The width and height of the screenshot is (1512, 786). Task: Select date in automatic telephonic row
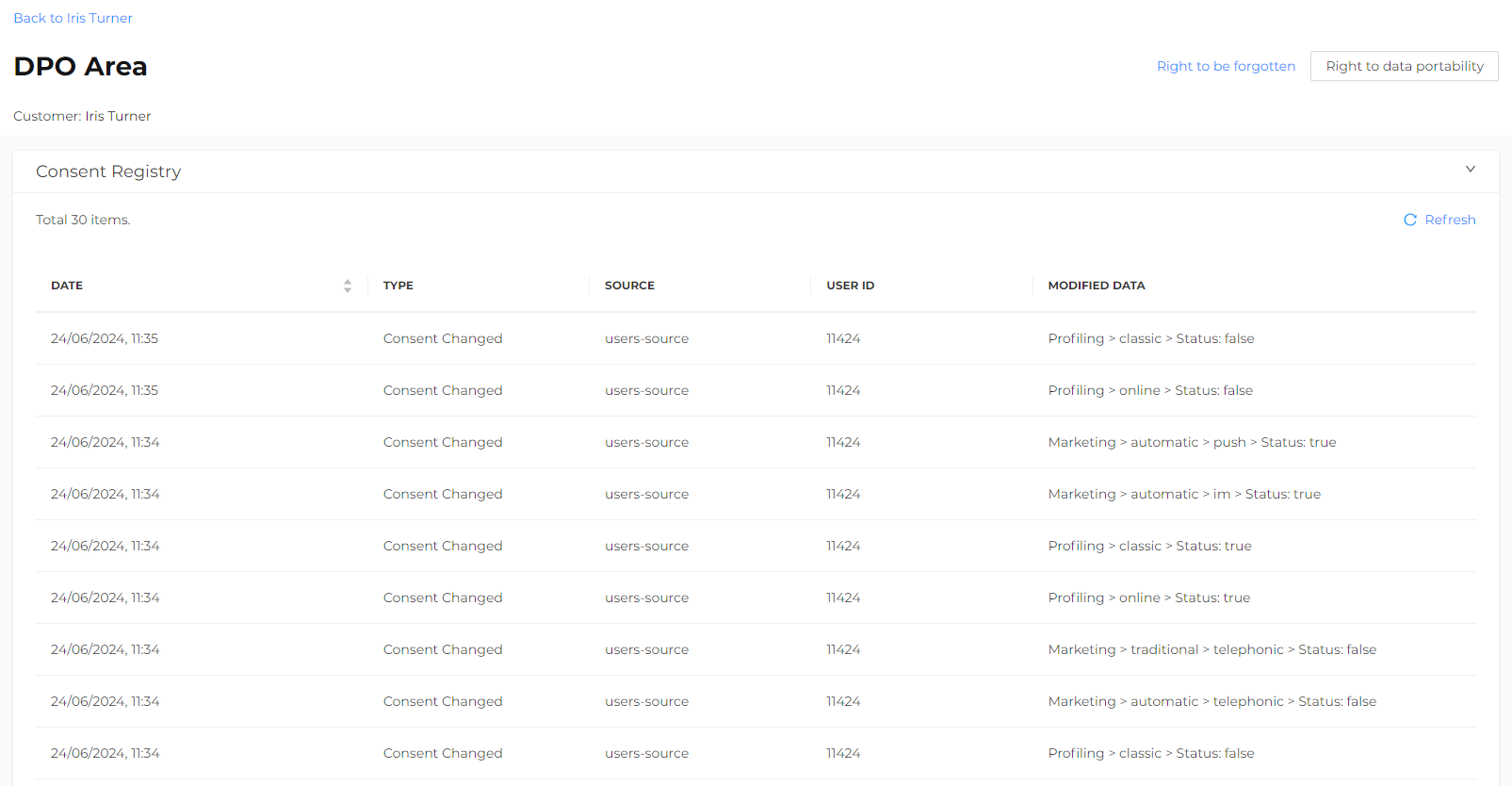[x=106, y=701]
